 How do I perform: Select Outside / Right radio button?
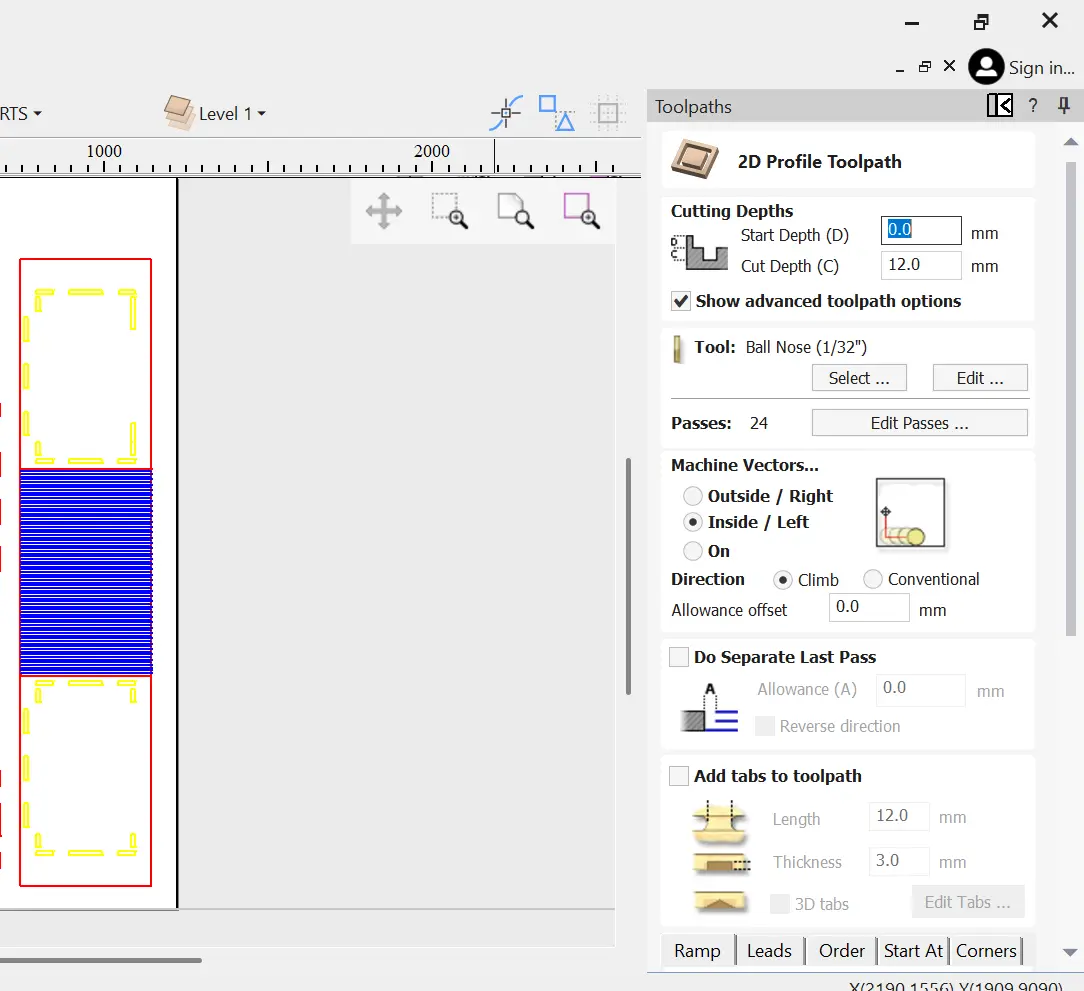[693, 496]
